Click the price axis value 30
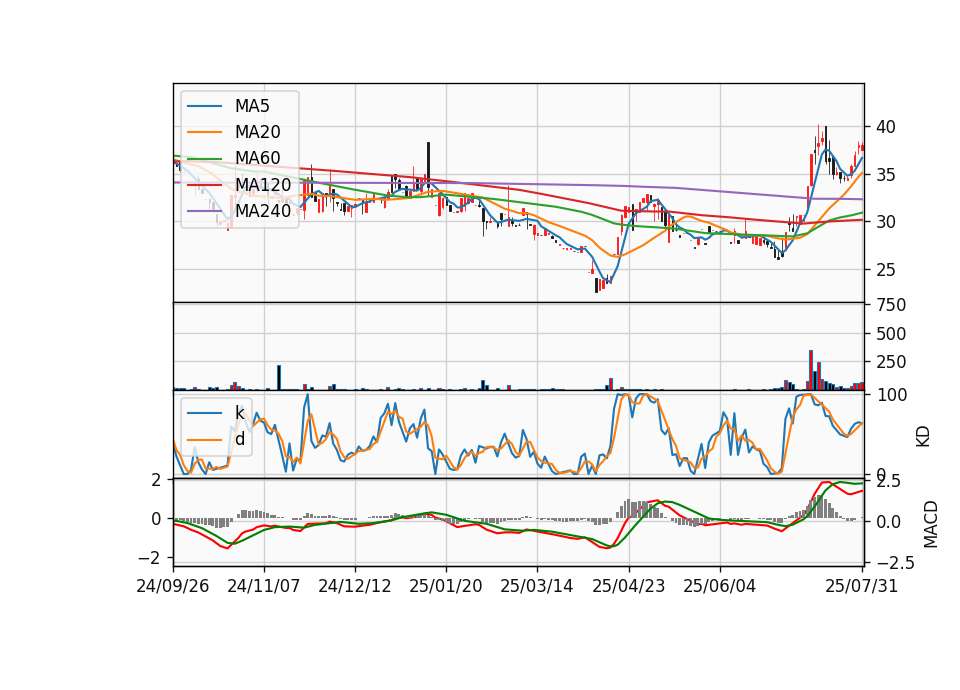Viewport: 960px width, 690px height. (886, 222)
